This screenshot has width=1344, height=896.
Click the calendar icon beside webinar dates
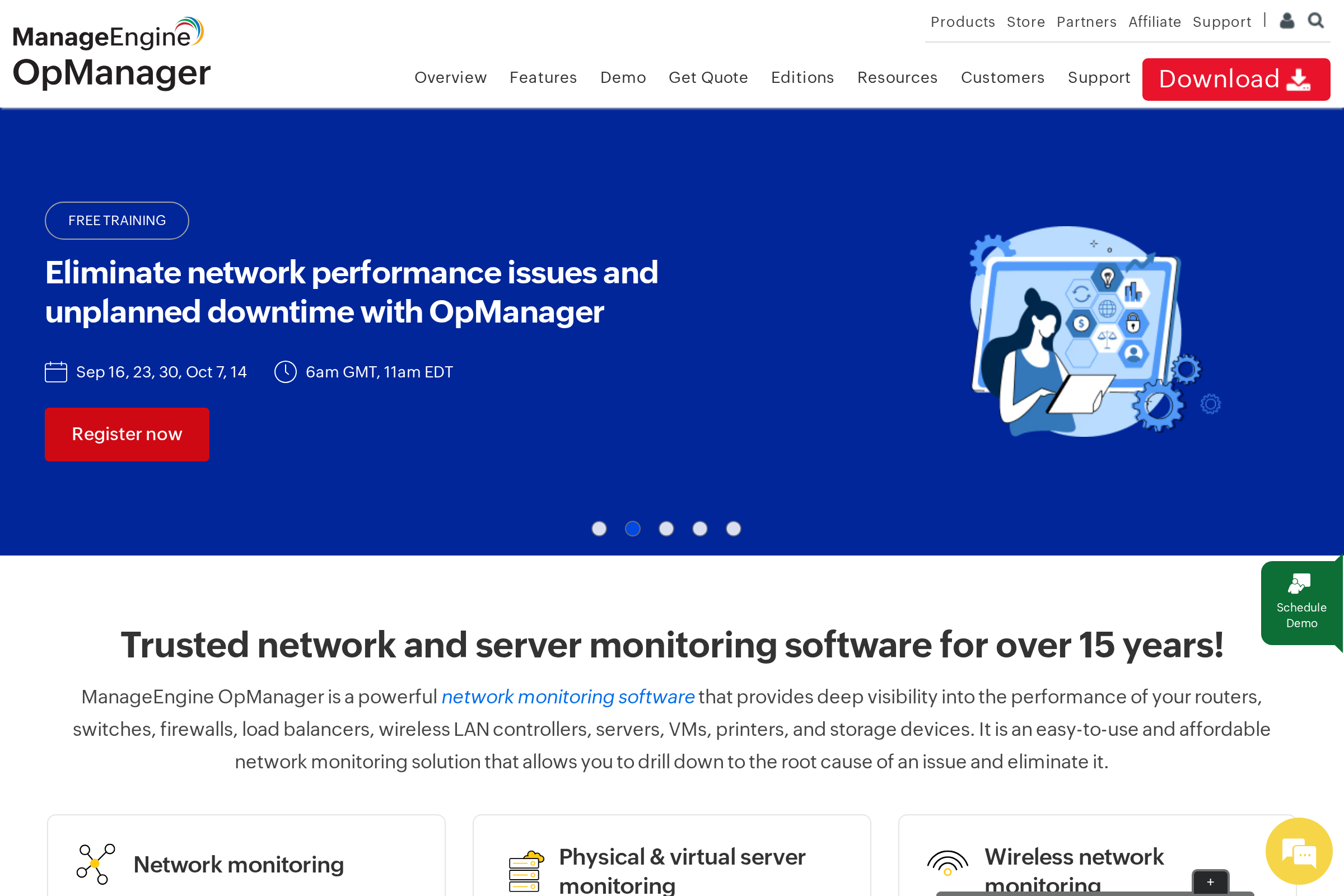coord(55,371)
